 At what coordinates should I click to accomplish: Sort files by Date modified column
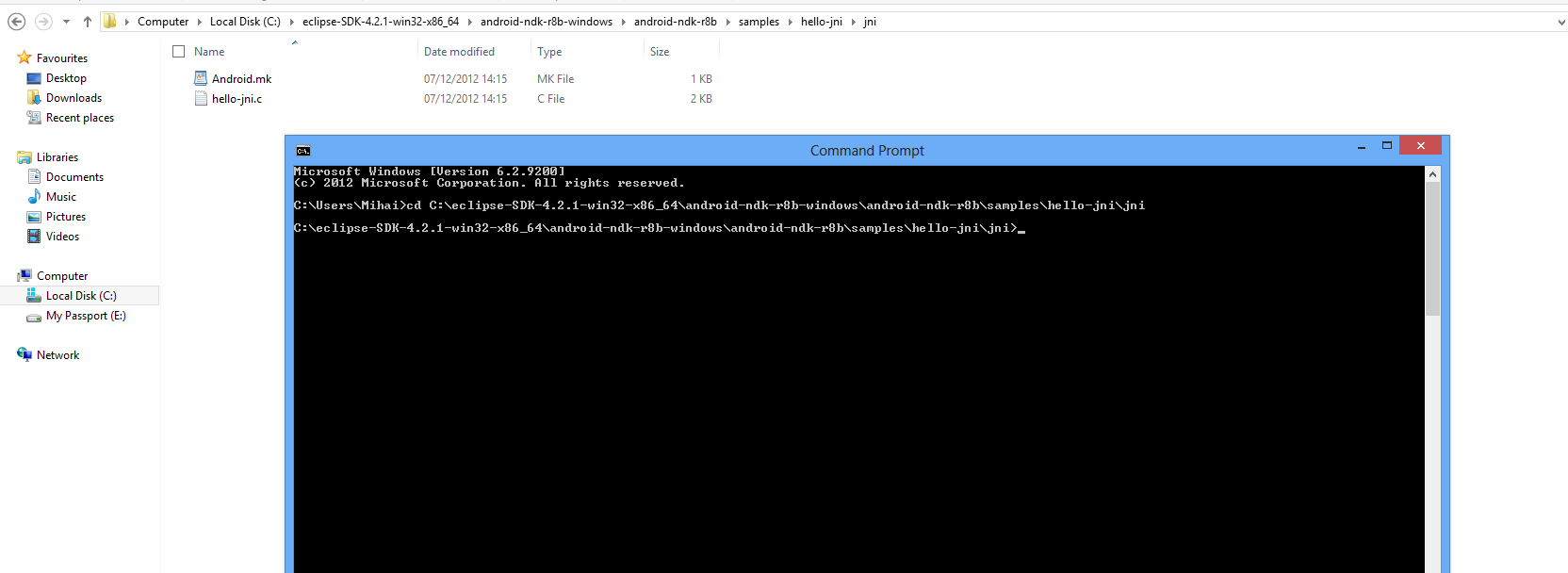[459, 52]
